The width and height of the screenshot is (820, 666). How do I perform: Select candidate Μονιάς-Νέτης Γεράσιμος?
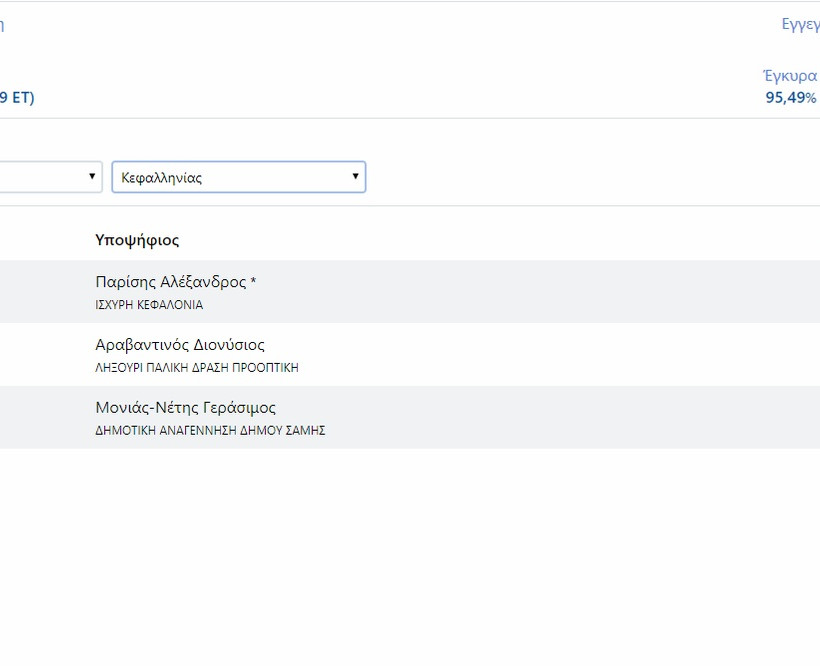click(185, 408)
